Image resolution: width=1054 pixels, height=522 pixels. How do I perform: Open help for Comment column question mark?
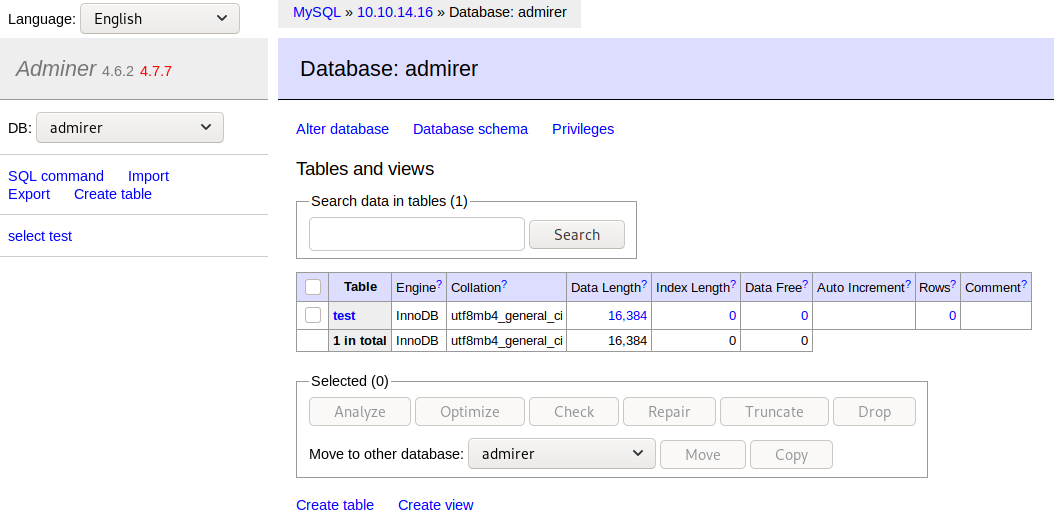[x=1024, y=284]
